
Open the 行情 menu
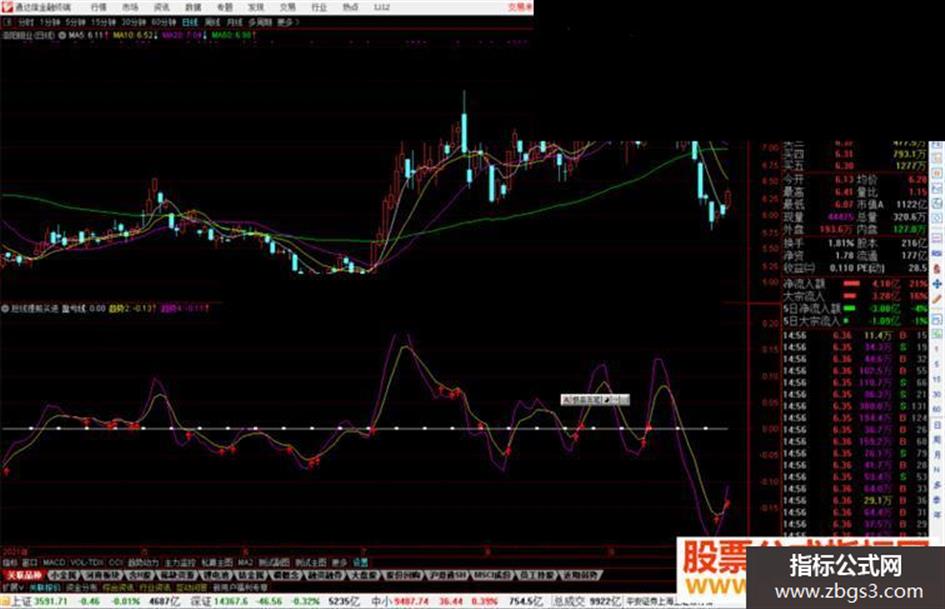point(99,8)
